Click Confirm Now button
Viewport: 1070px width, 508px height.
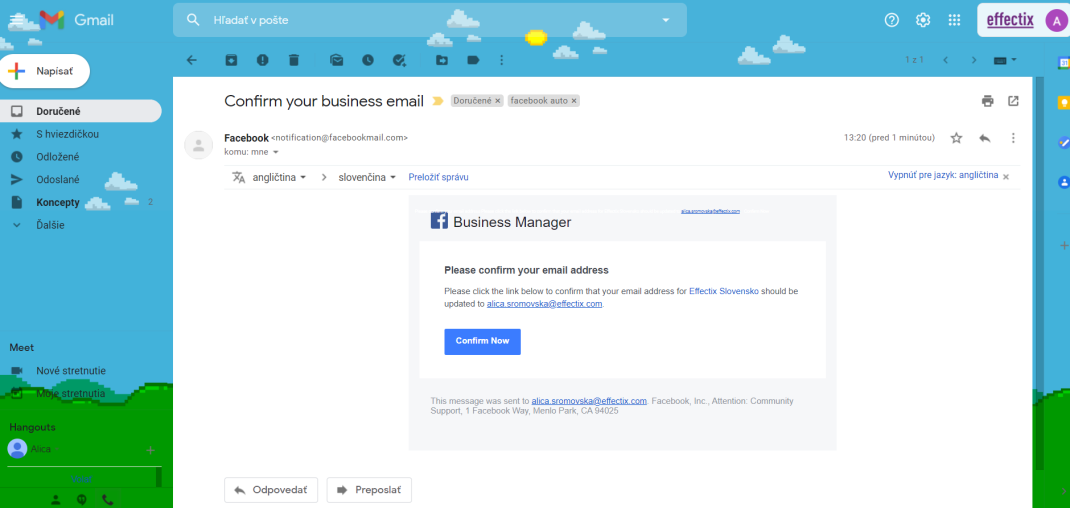(482, 341)
